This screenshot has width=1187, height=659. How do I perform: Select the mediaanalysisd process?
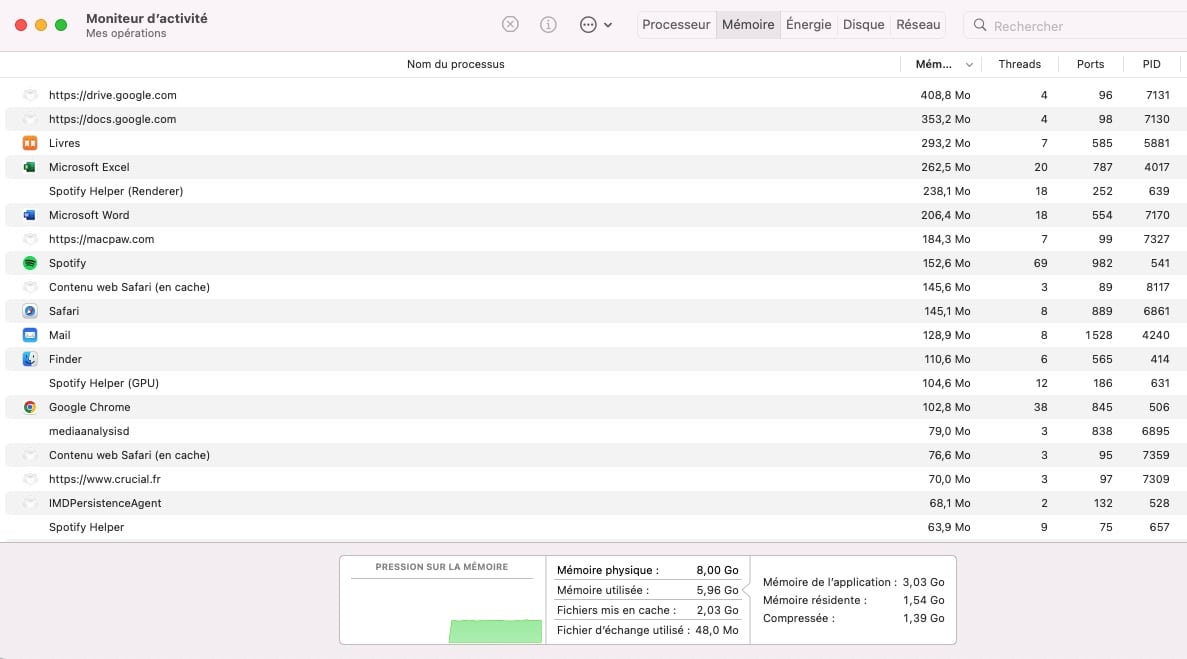click(x=594, y=431)
